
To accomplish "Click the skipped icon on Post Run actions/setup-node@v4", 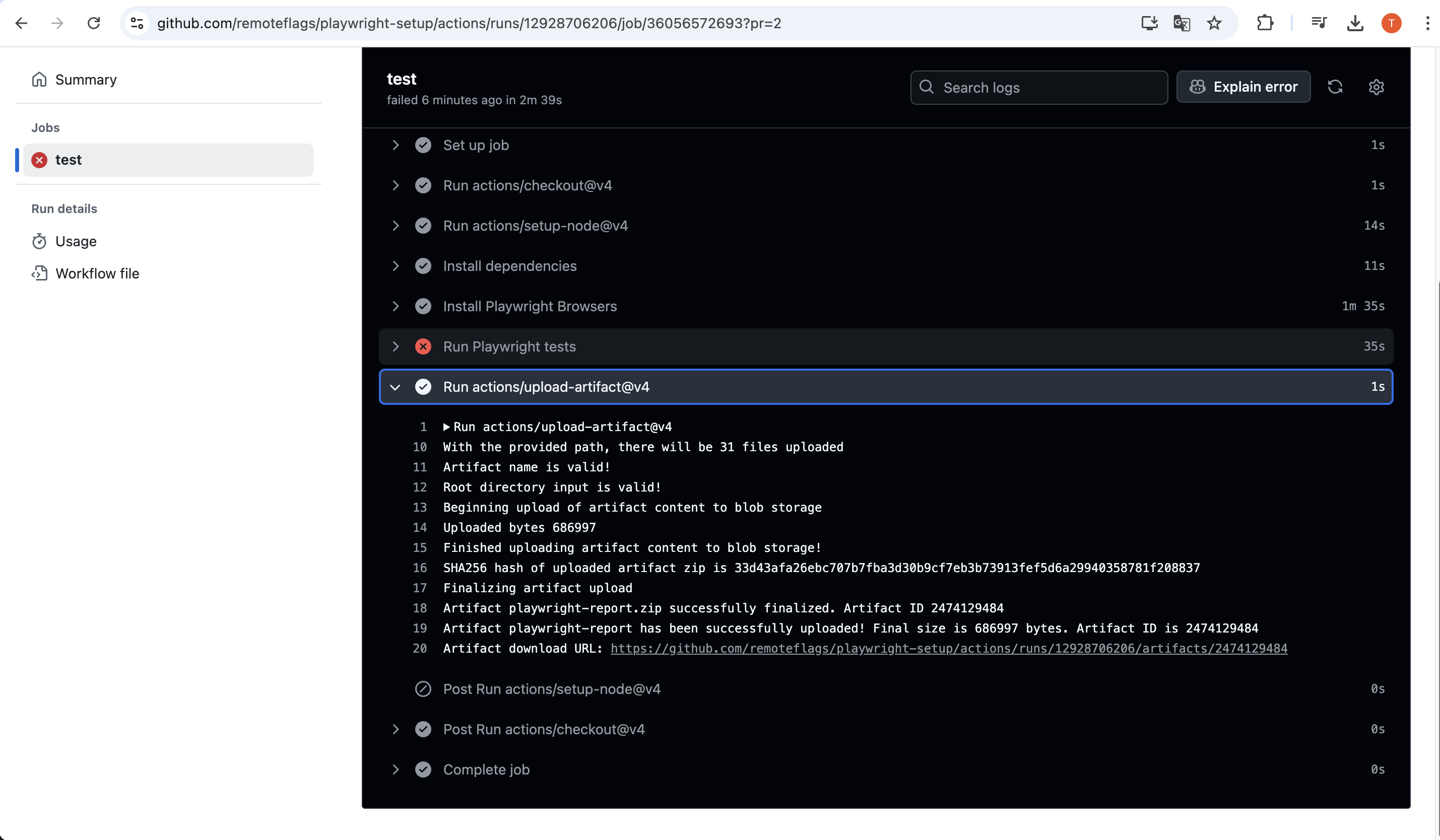I will point(423,689).
